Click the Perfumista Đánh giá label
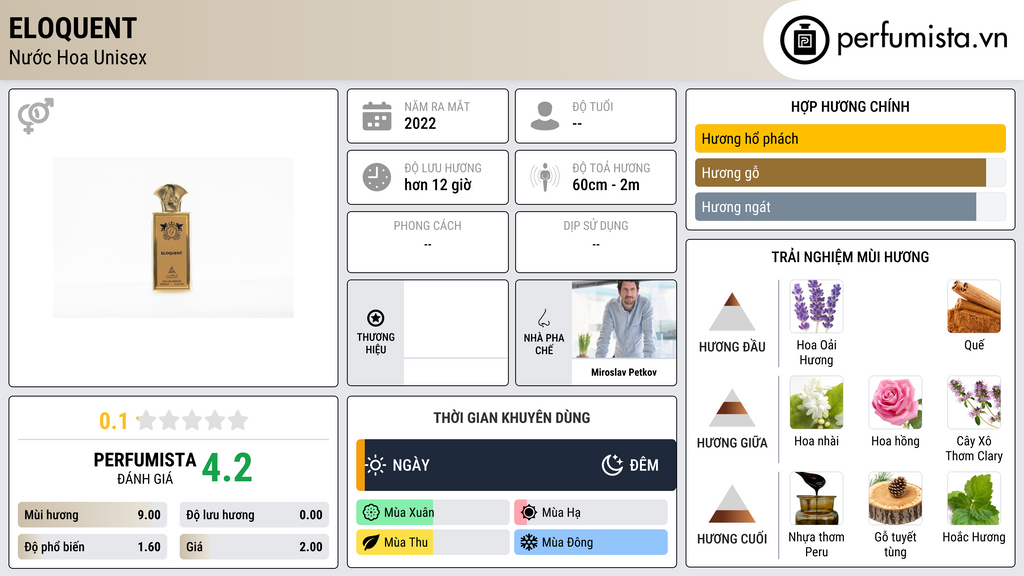Screen dimensions: 1024x576 coord(145,468)
